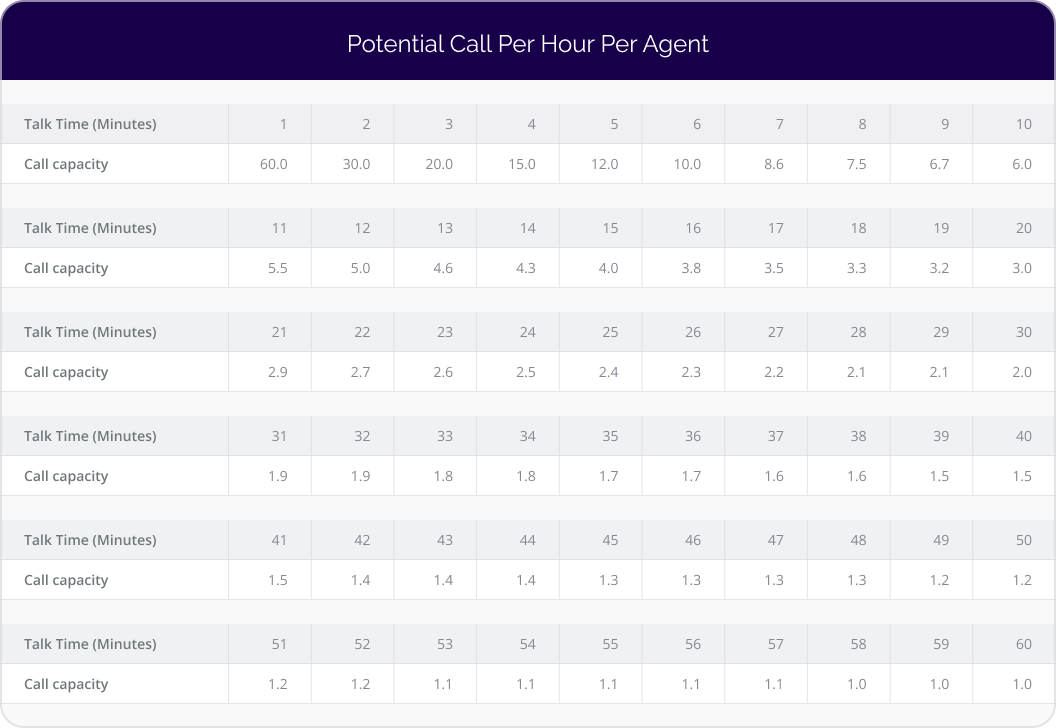Click the last 'Call capacity' row label
Image resolution: width=1056 pixels, height=728 pixels.
(66, 684)
